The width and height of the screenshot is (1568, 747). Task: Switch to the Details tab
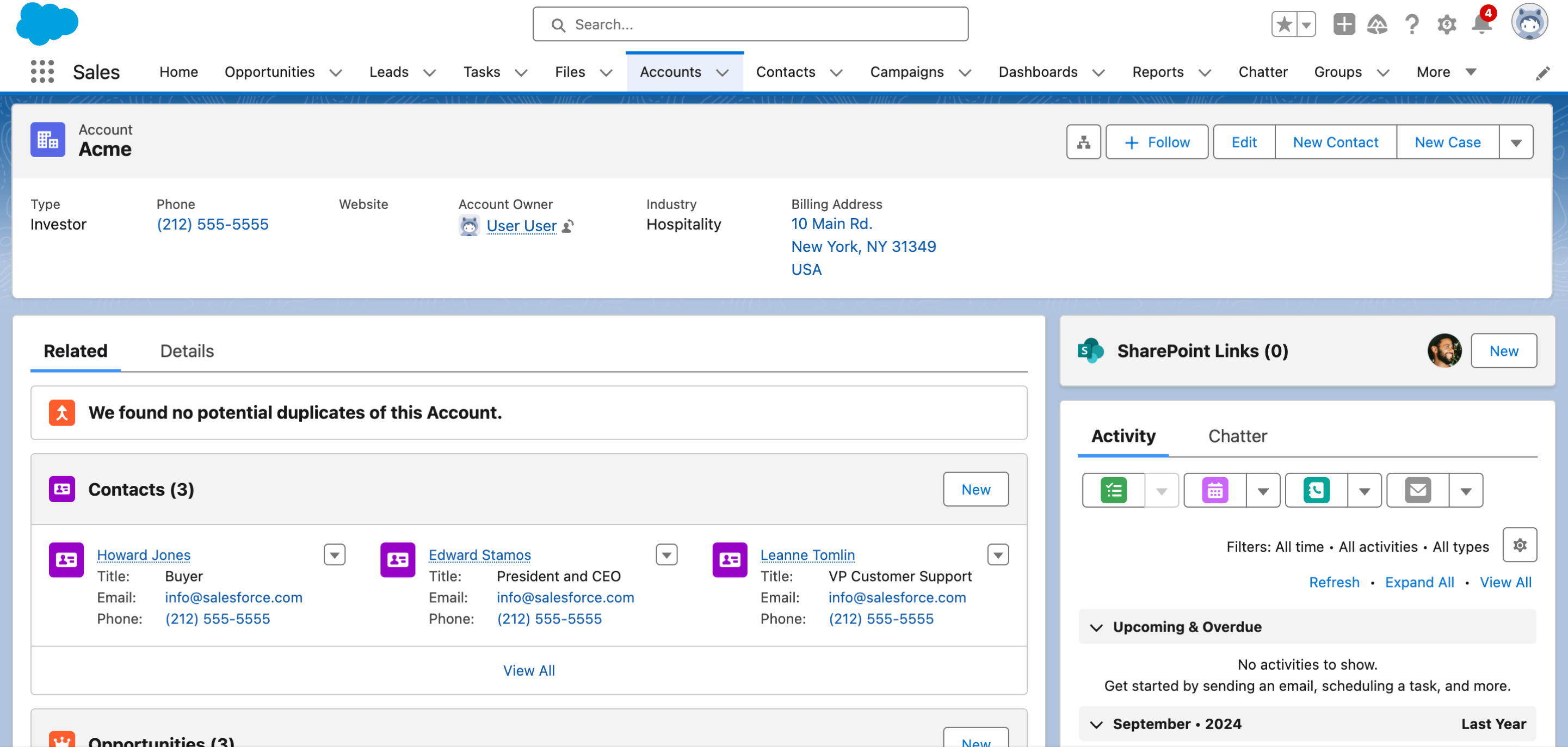(x=186, y=351)
